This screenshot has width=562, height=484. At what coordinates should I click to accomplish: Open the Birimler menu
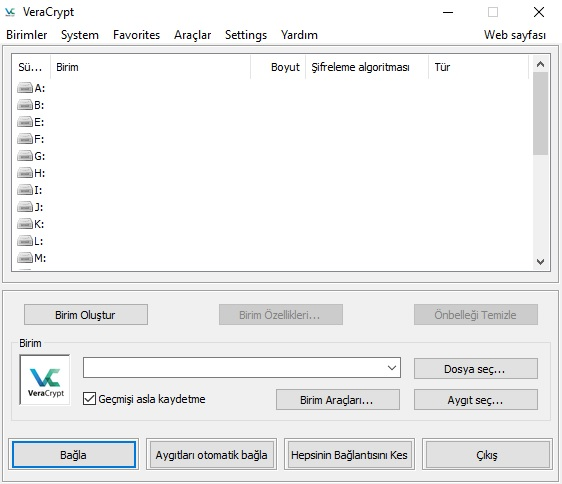27,35
